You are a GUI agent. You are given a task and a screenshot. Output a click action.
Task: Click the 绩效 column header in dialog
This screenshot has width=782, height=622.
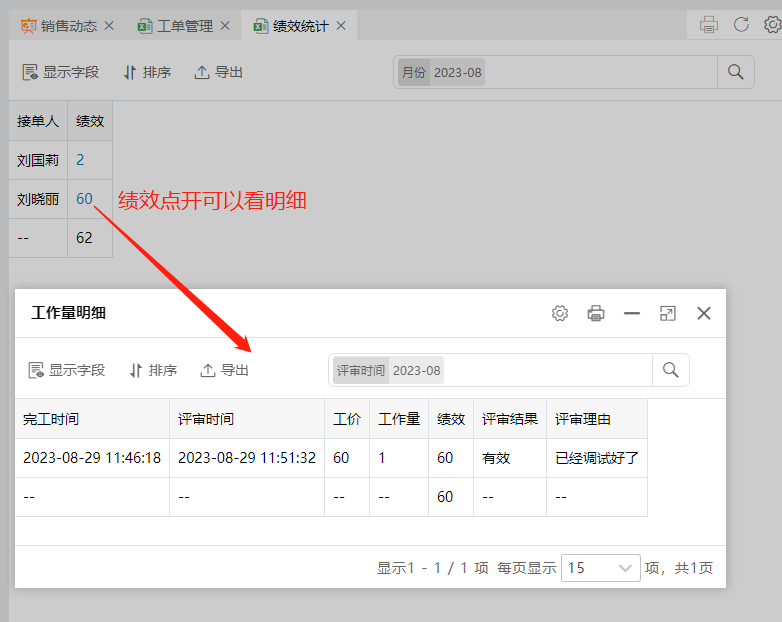click(451, 419)
